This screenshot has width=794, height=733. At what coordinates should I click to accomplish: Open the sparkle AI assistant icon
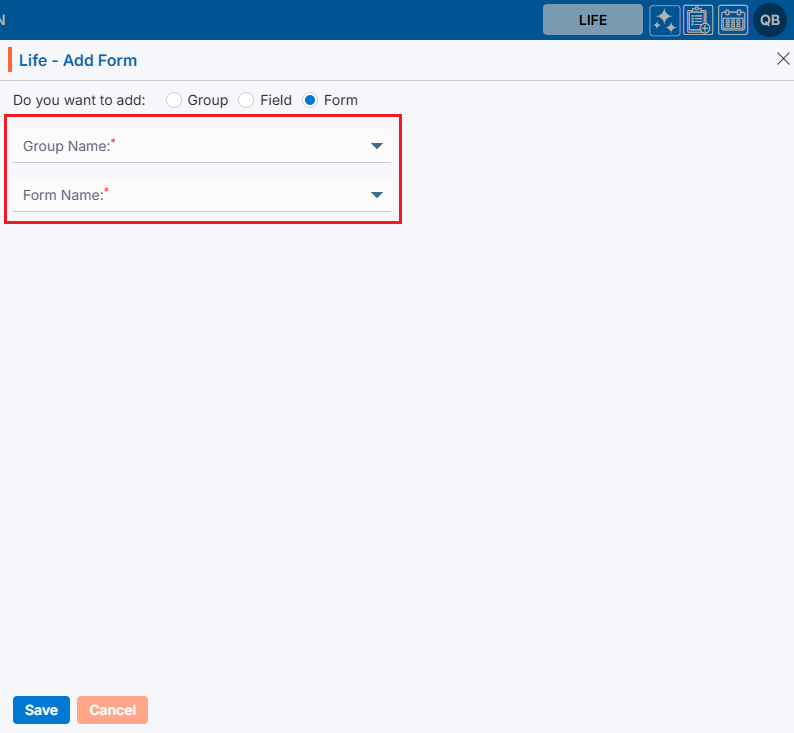(664, 20)
